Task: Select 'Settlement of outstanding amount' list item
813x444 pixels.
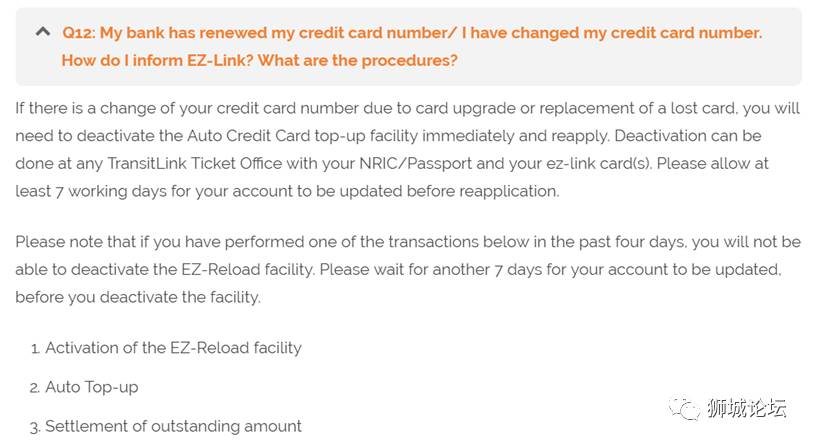Action: [x=173, y=426]
